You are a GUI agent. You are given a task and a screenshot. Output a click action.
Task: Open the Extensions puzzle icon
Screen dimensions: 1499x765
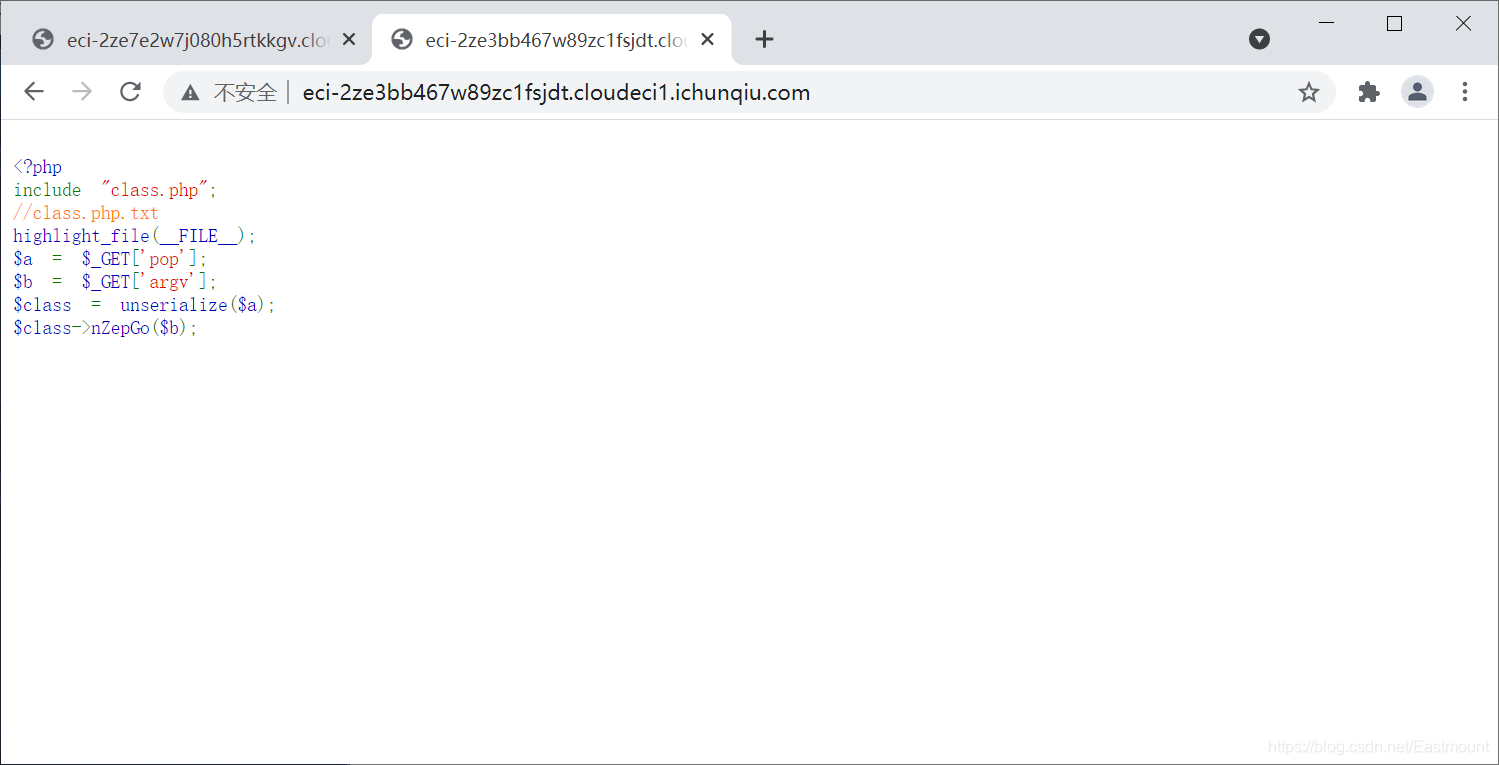tap(1369, 92)
